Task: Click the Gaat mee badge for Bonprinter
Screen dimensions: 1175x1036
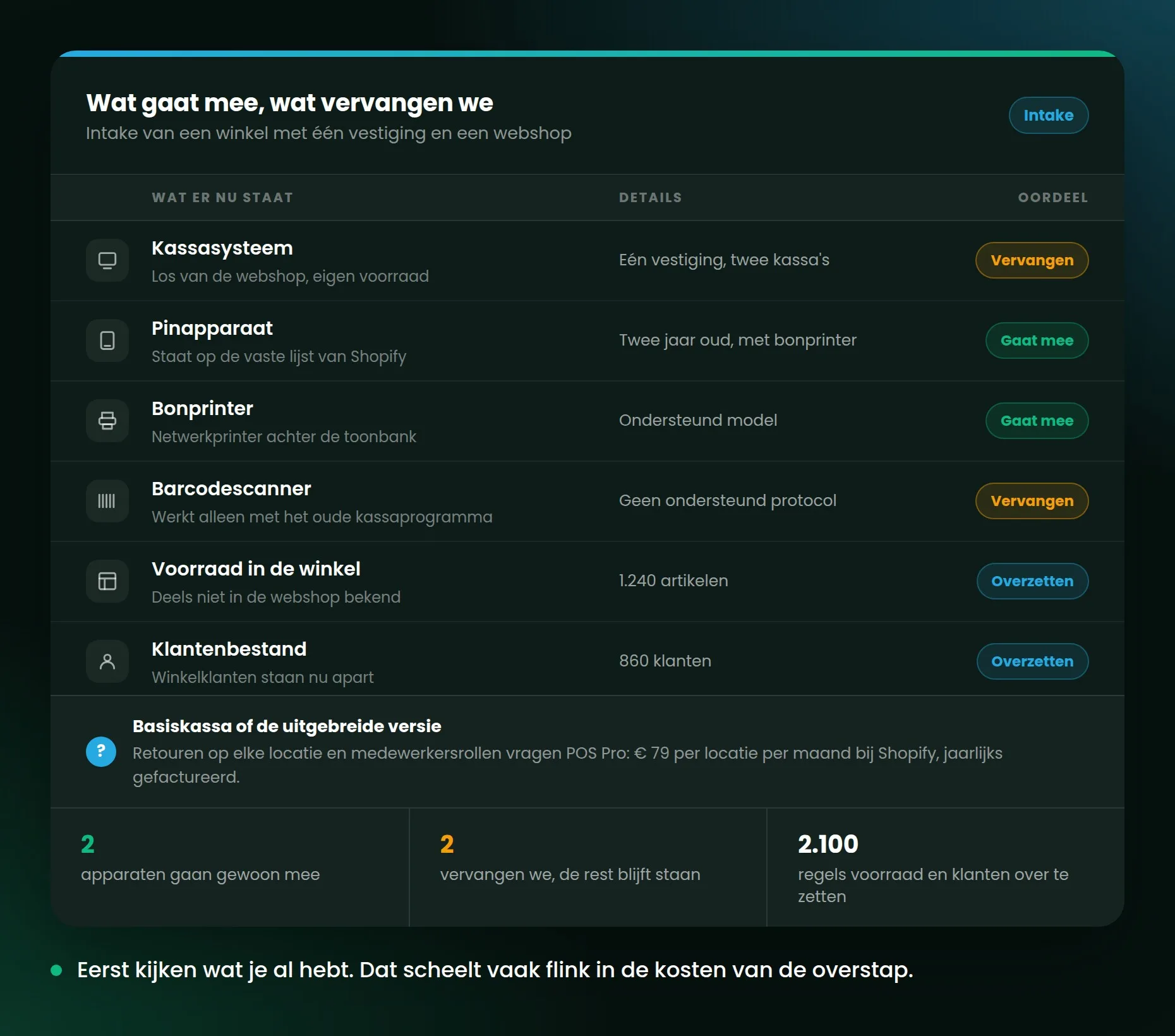Action: click(1037, 421)
